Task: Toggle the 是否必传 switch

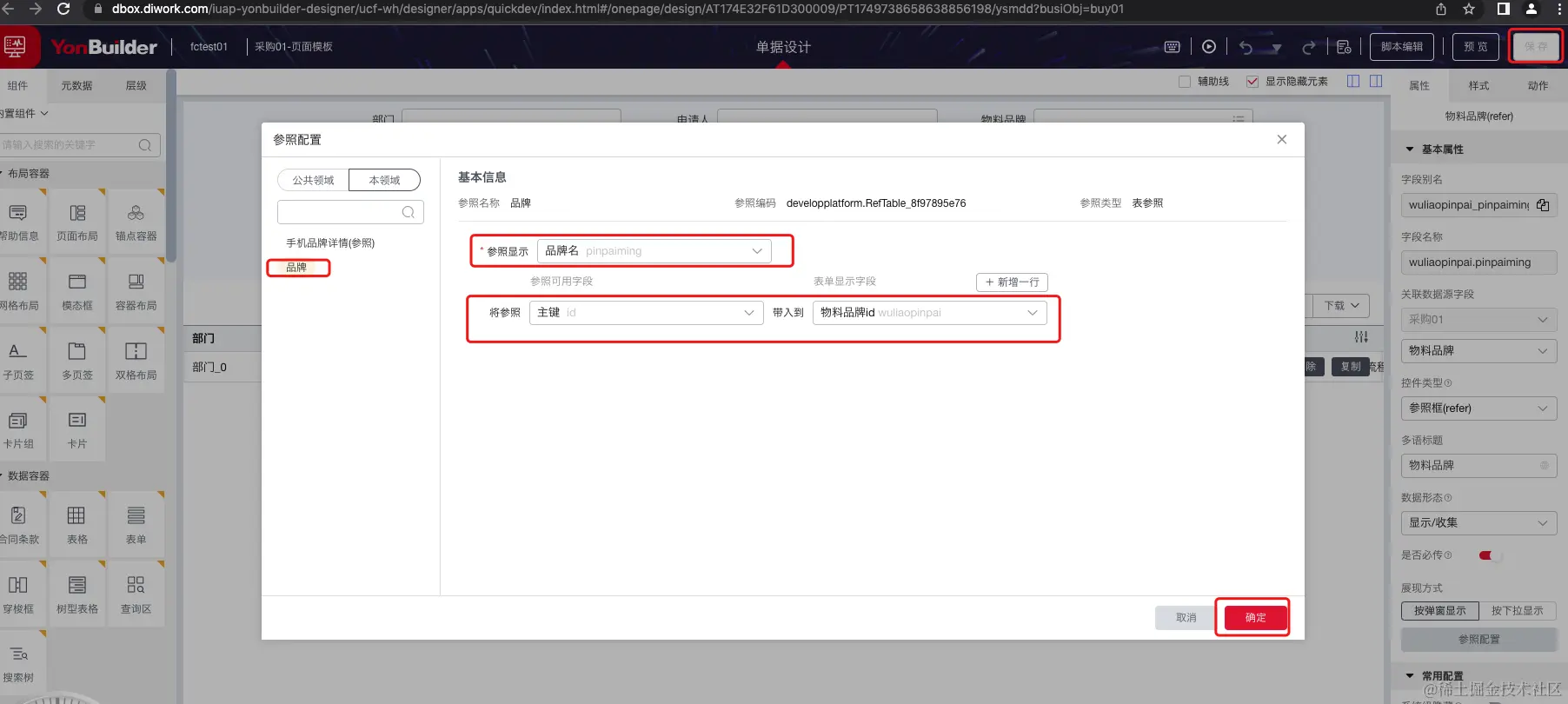Action: click(x=1490, y=555)
